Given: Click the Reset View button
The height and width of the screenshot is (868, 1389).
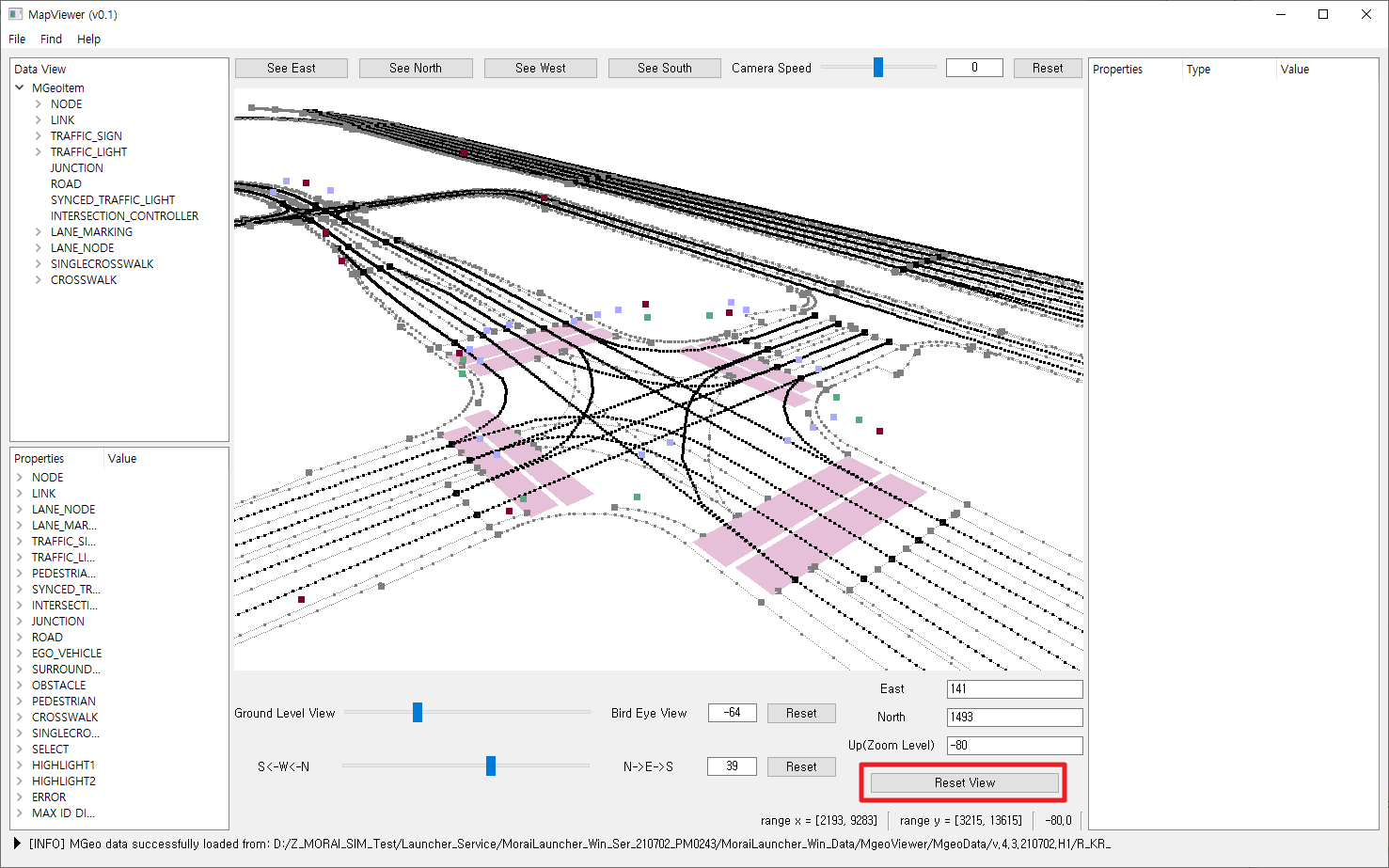Looking at the screenshot, I should [x=964, y=782].
